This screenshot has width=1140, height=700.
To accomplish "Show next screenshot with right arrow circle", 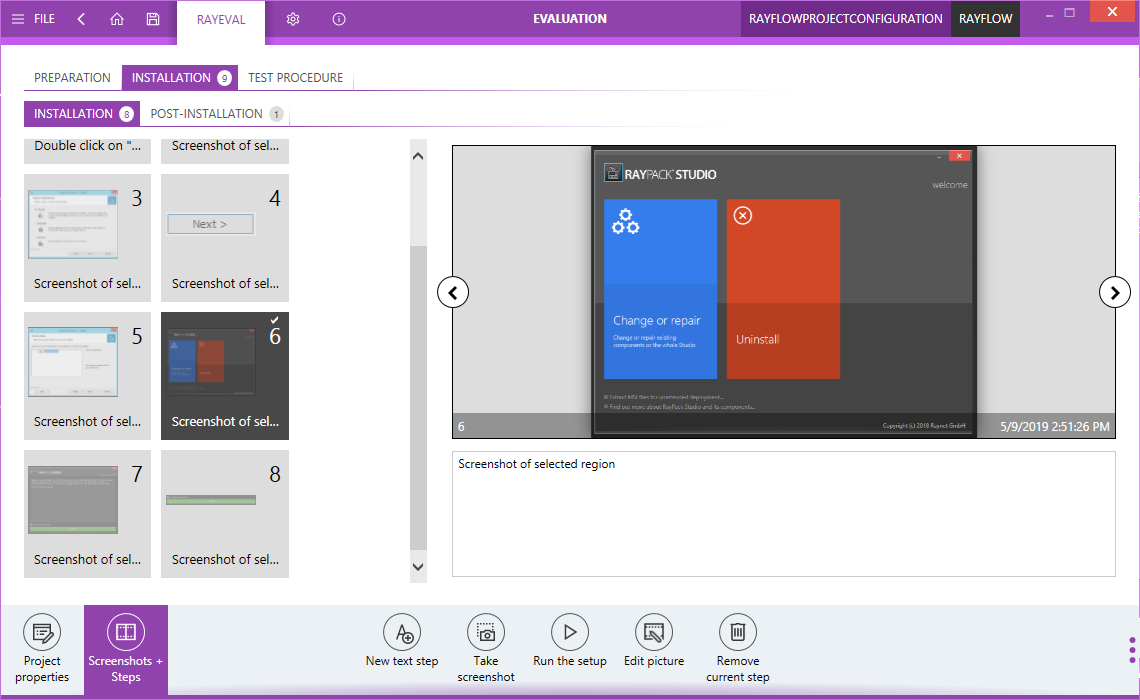I will pos(1115,293).
